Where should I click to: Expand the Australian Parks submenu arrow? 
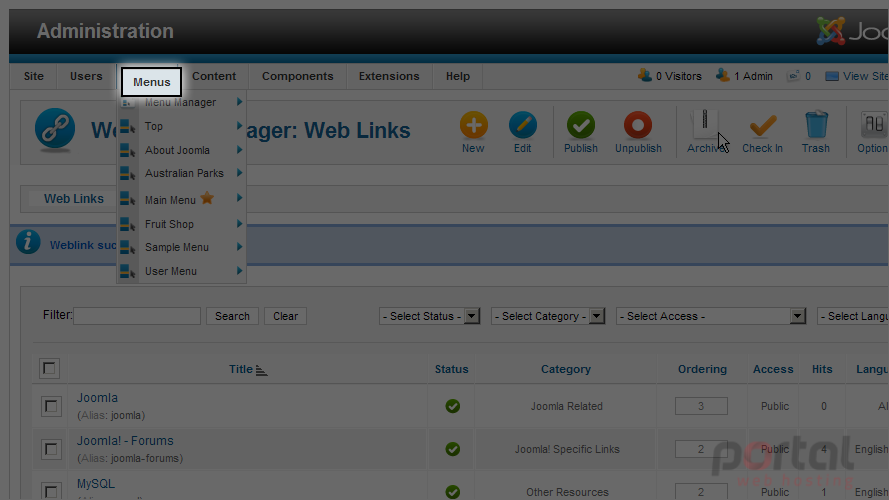pyautogui.click(x=239, y=173)
